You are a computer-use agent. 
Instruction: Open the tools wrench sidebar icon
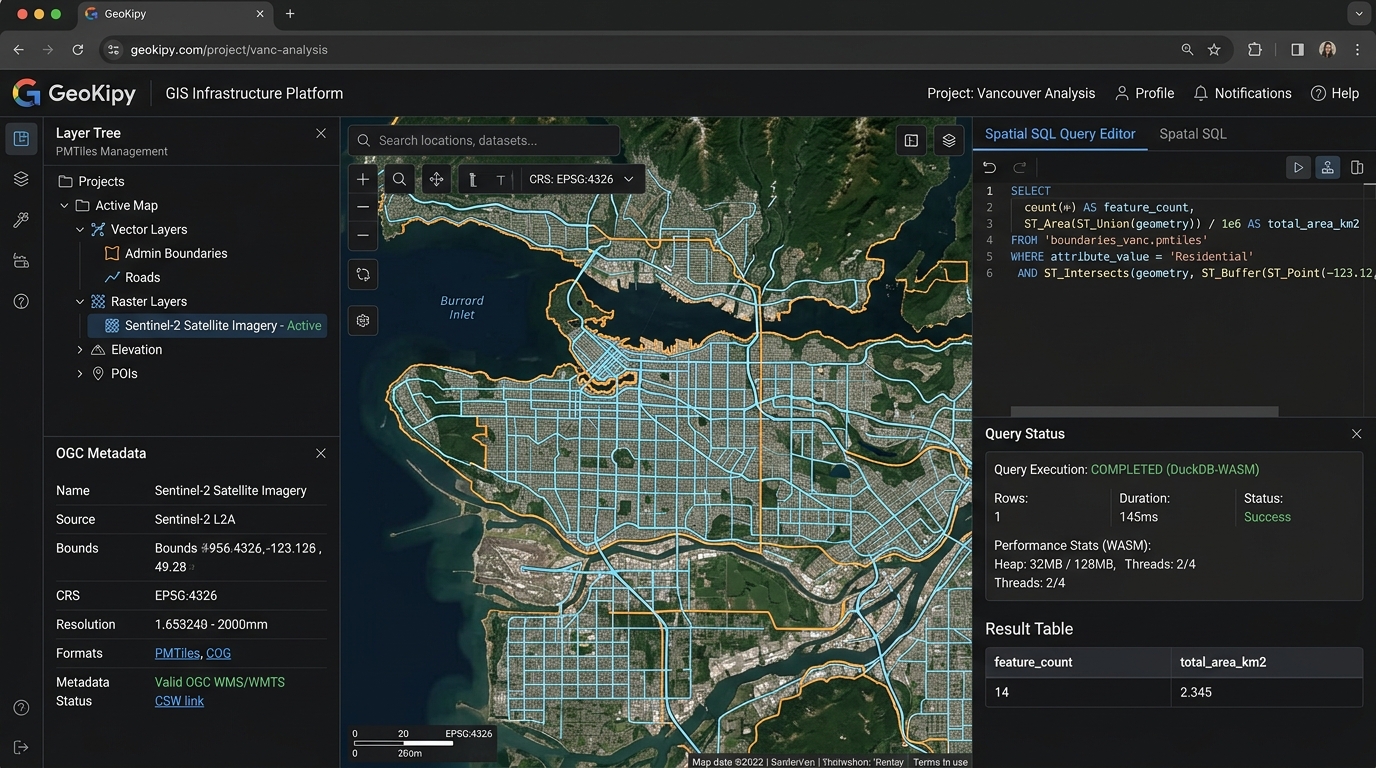pos(21,220)
